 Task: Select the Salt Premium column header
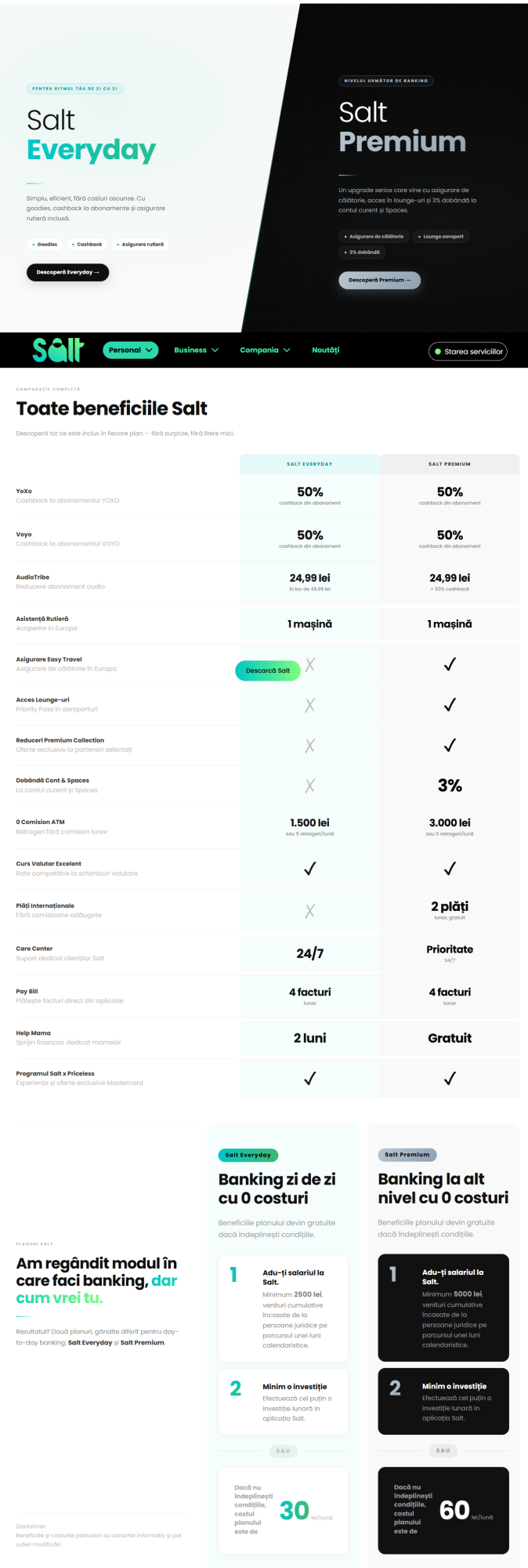(x=450, y=464)
